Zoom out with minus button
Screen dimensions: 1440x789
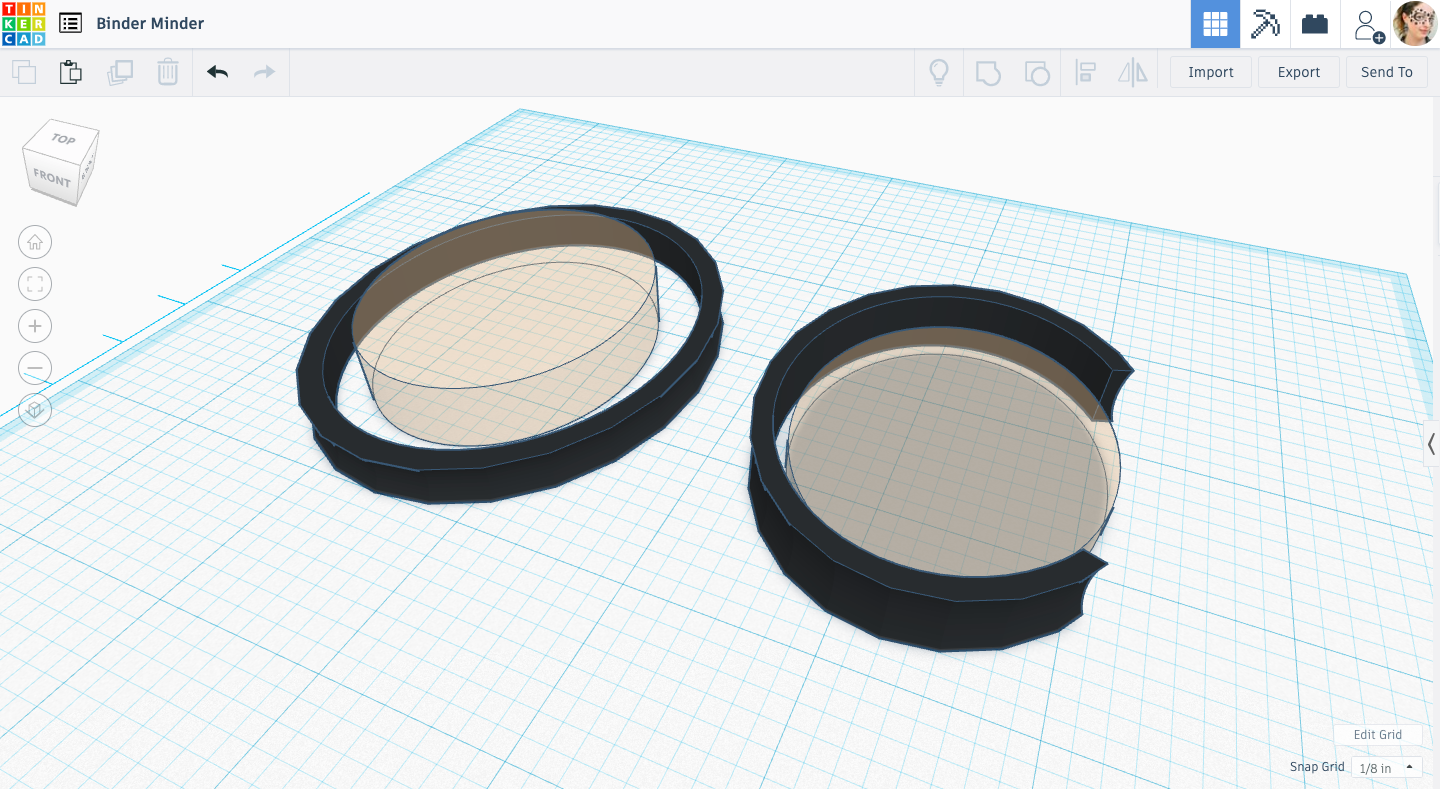35,368
